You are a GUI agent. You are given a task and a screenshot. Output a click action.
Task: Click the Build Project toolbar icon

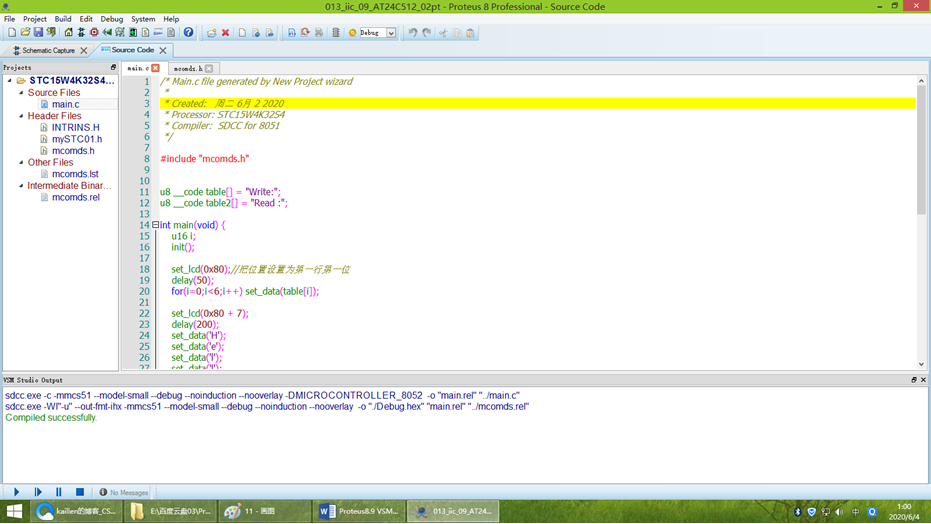click(x=292, y=33)
